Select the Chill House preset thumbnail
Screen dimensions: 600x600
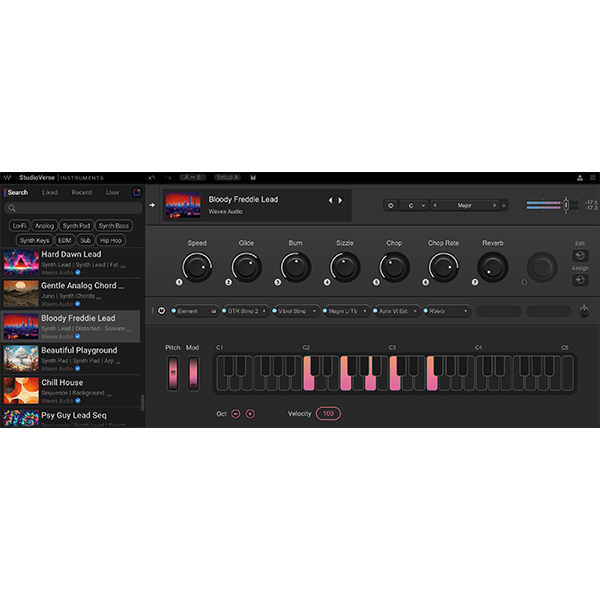(21, 391)
